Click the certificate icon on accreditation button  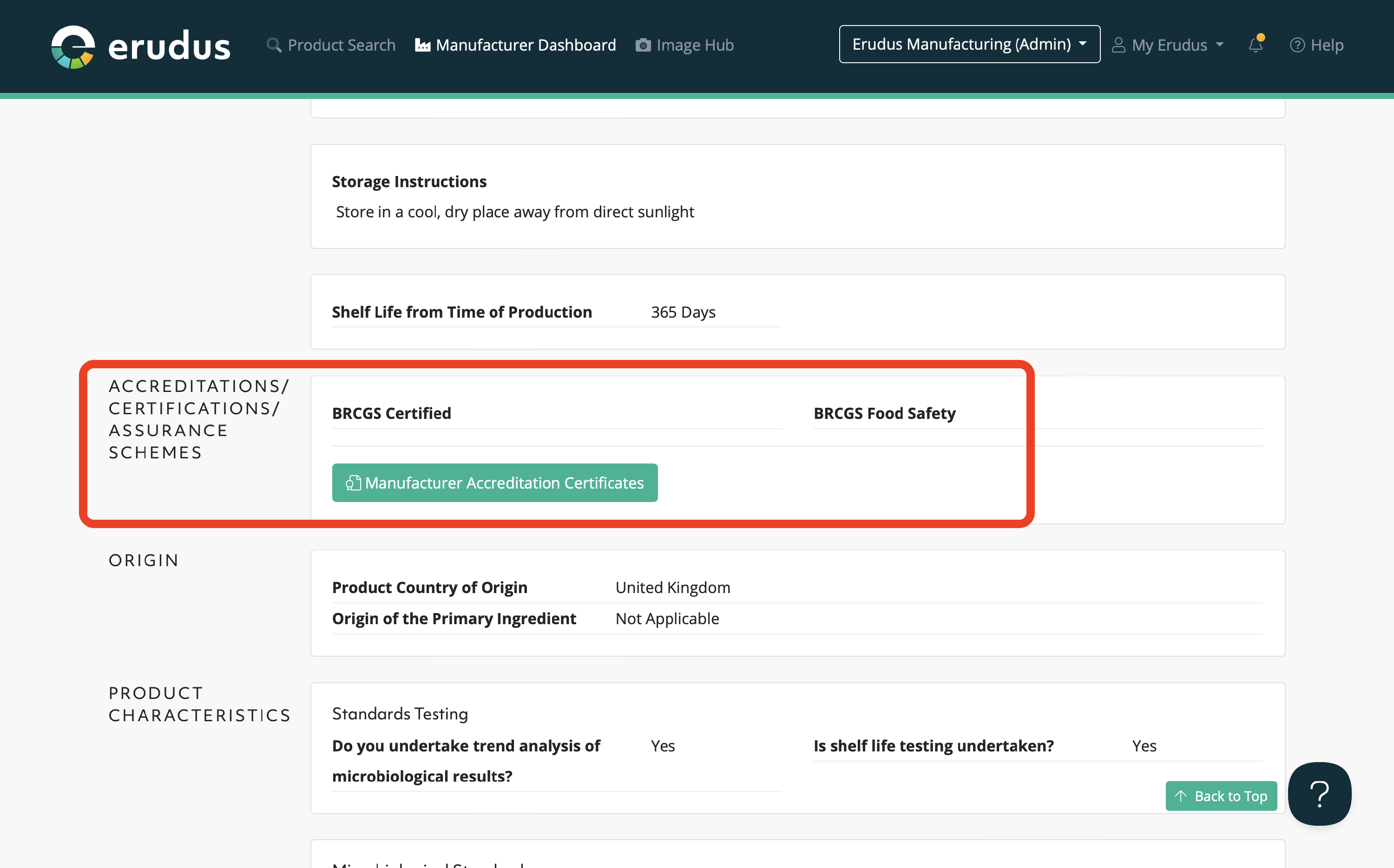click(353, 483)
